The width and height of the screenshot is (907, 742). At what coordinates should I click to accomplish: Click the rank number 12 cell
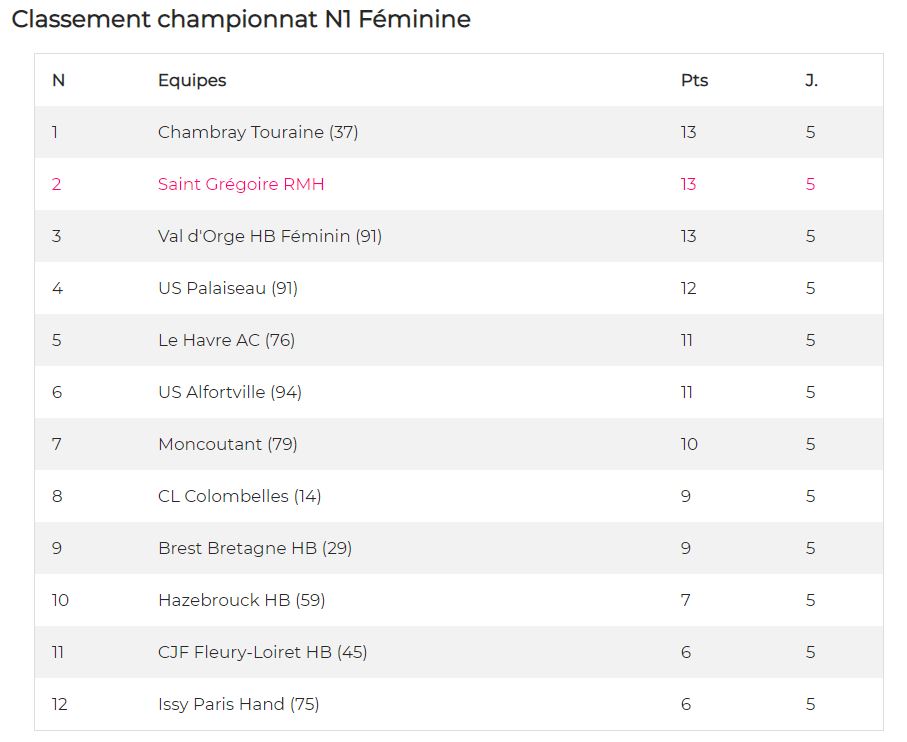[59, 704]
